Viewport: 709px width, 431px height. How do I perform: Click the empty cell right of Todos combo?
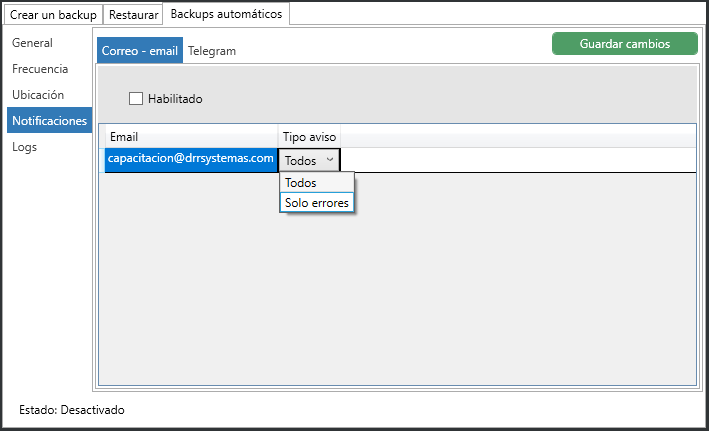[518, 160]
